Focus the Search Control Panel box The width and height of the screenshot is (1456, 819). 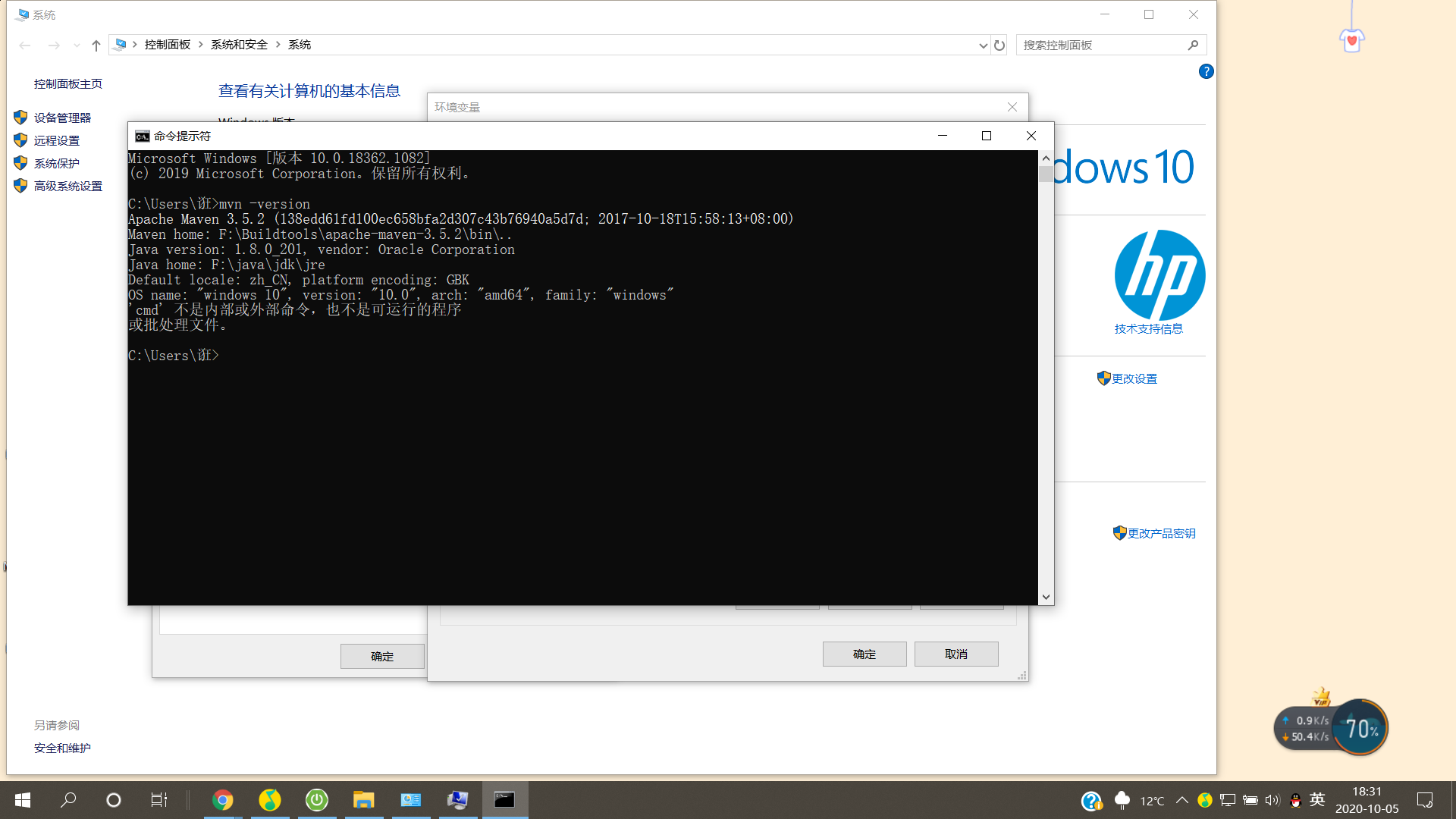[1111, 45]
